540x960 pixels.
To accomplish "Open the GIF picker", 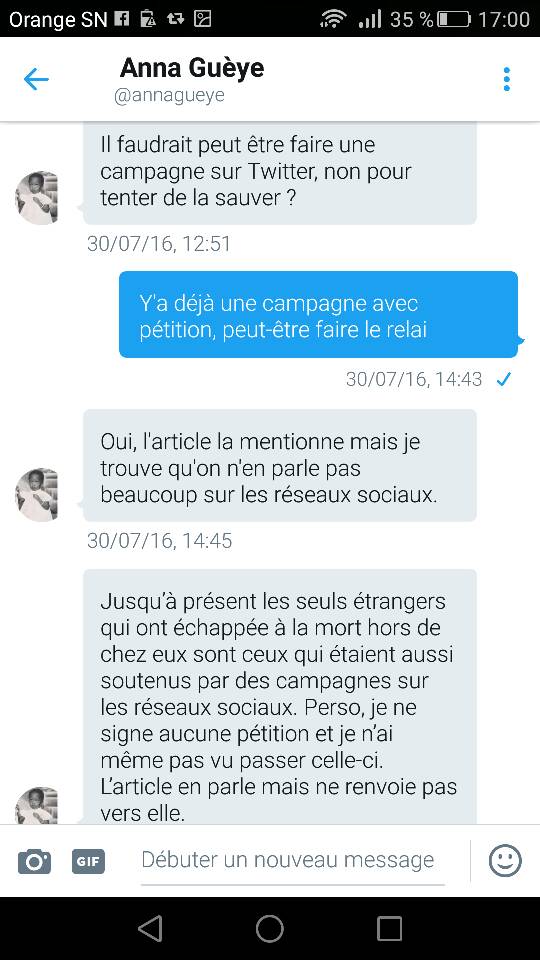I will (88, 861).
